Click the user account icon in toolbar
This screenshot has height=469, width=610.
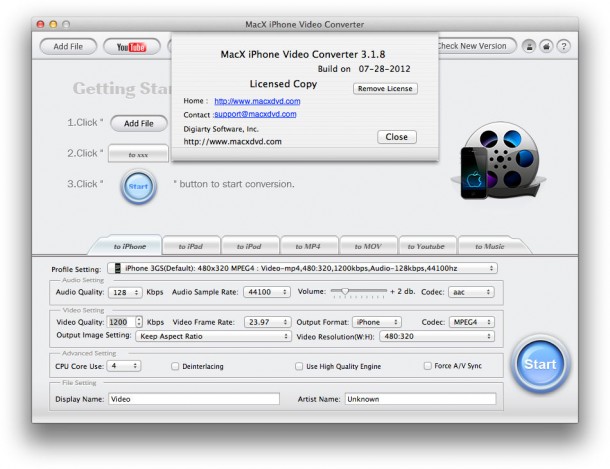tap(528, 46)
